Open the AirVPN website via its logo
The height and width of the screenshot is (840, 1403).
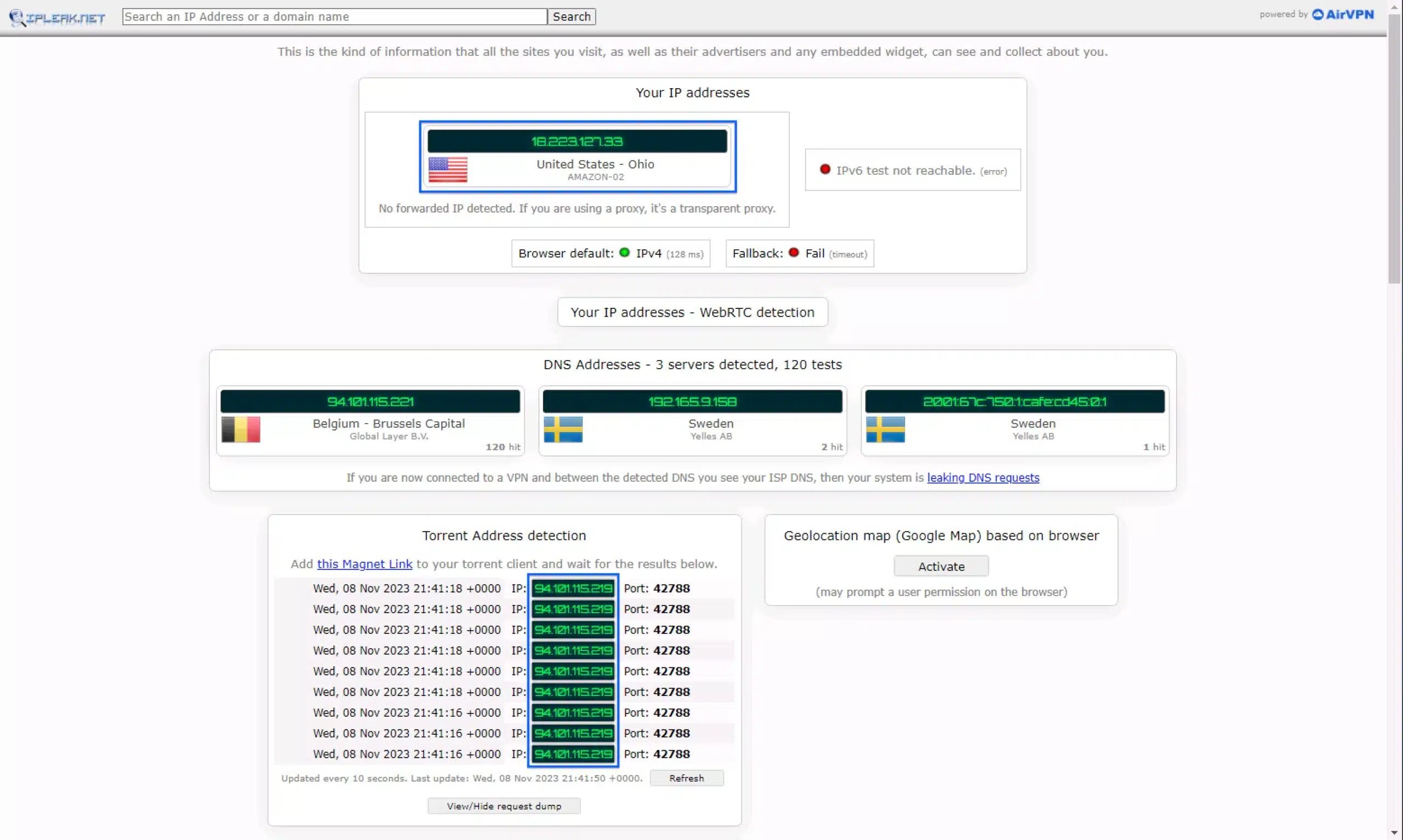[x=1343, y=14]
